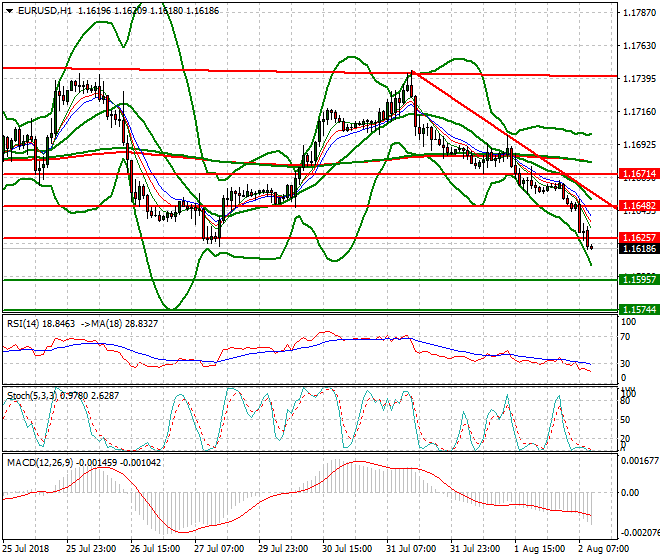Image resolution: width=660 pixels, height=560 pixels.
Task: Click the RSI scale value 70
Action: (625, 337)
